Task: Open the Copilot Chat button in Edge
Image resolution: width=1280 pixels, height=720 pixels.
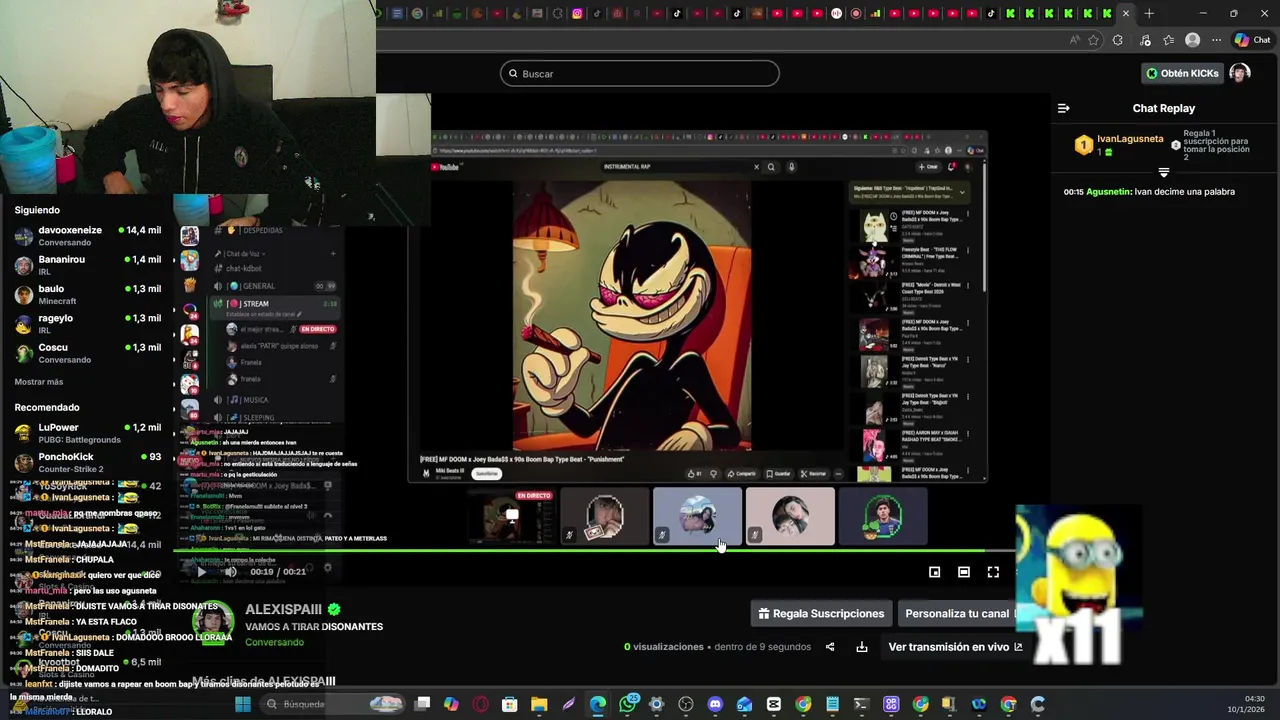Action: (1252, 40)
